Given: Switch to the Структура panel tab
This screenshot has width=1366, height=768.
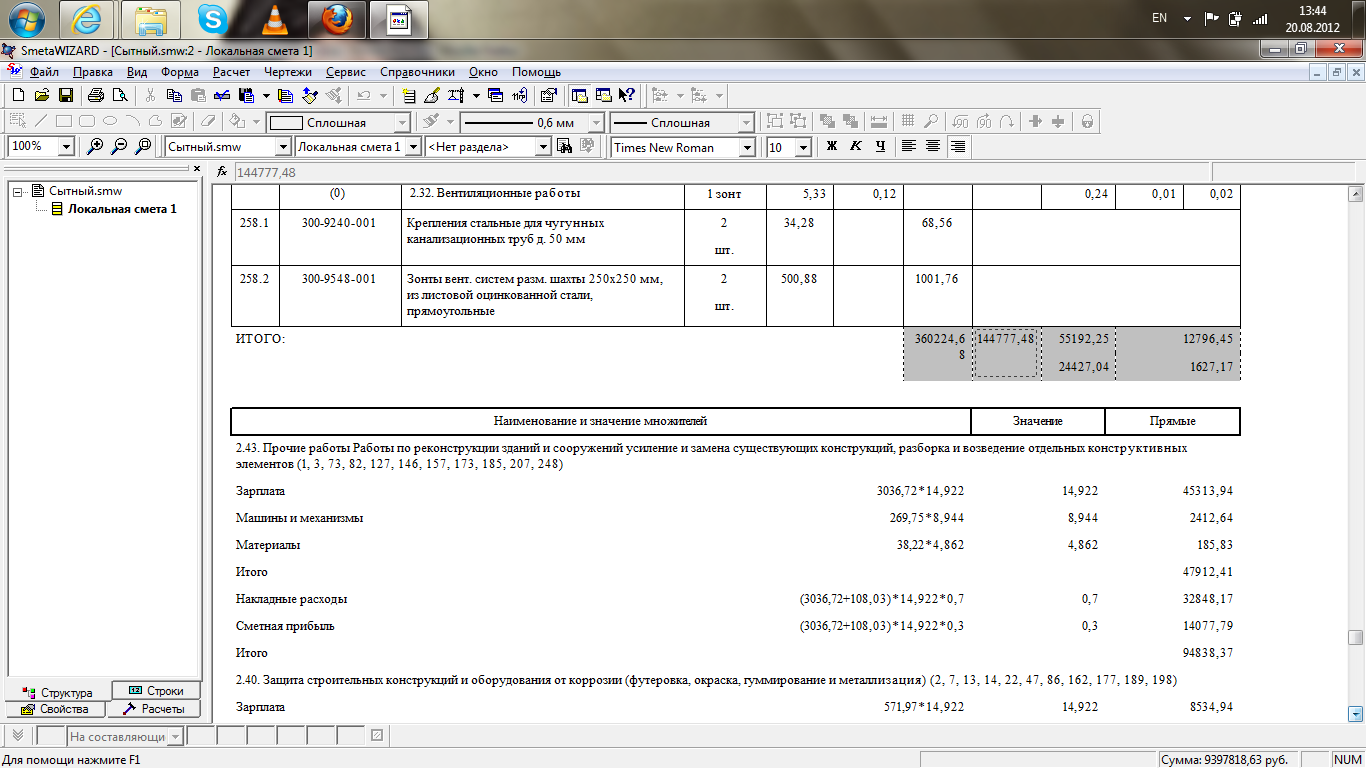Looking at the screenshot, I should (58, 692).
